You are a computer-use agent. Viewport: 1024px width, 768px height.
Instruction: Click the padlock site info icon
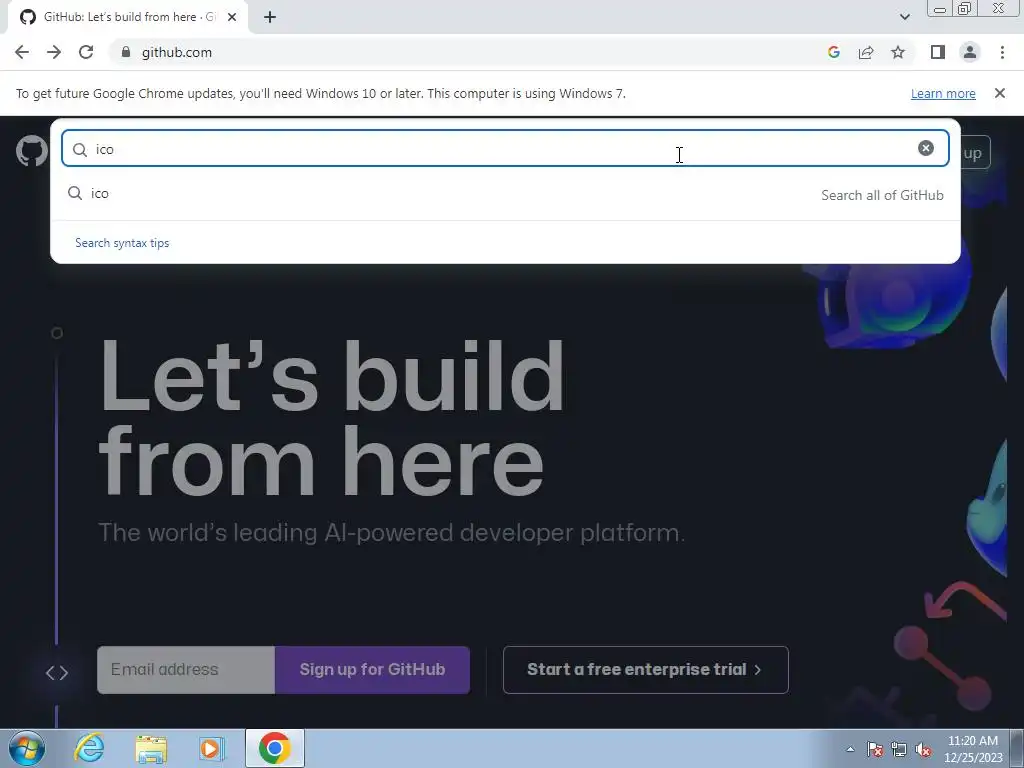point(126,52)
